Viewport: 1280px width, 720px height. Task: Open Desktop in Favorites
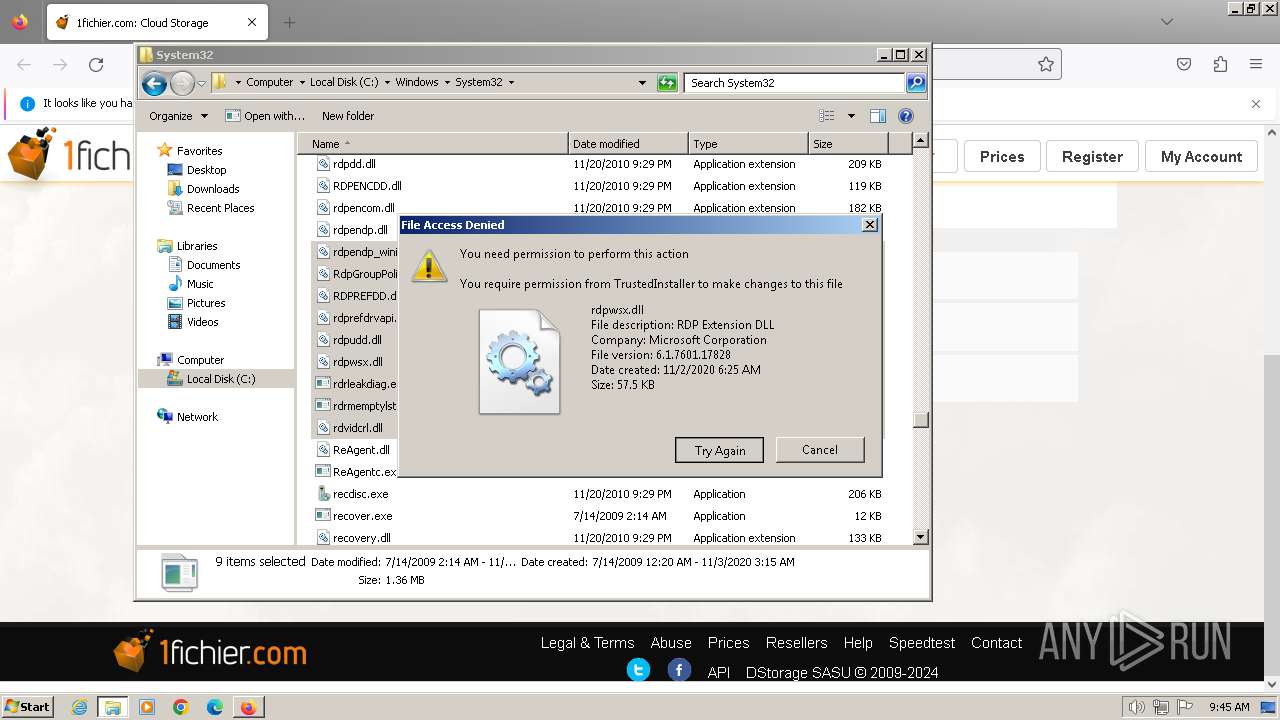point(206,170)
